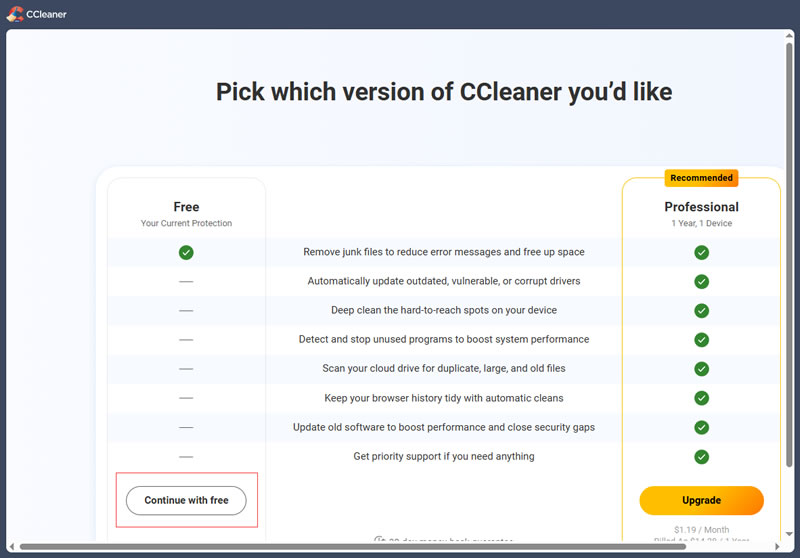
Task: Click the '$1.19 / Month' price text
Action: pos(701,528)
